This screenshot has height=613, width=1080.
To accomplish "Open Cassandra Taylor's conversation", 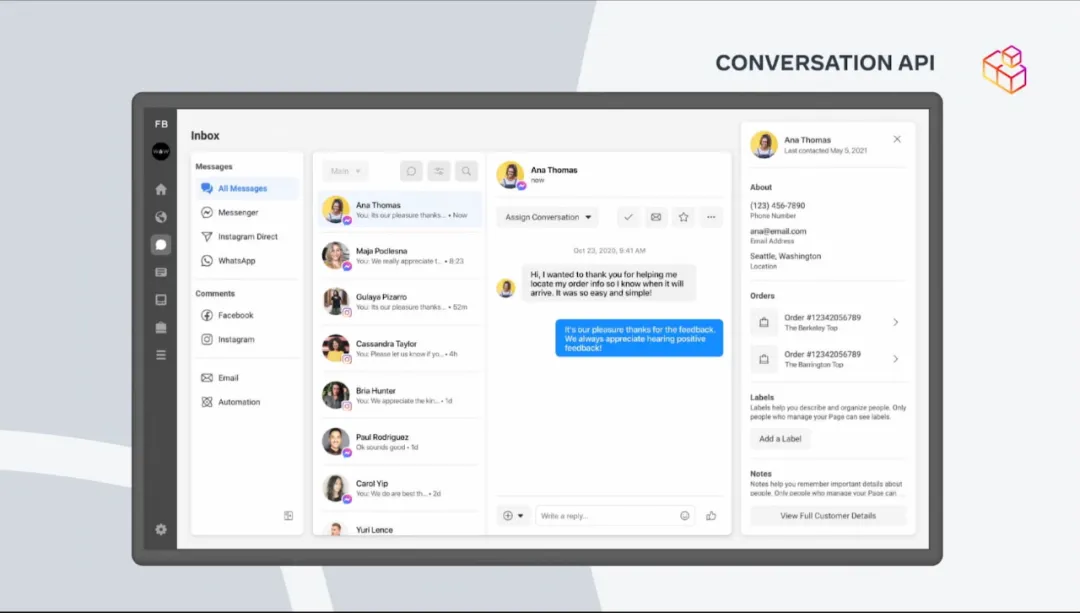I will pos(399,349).
